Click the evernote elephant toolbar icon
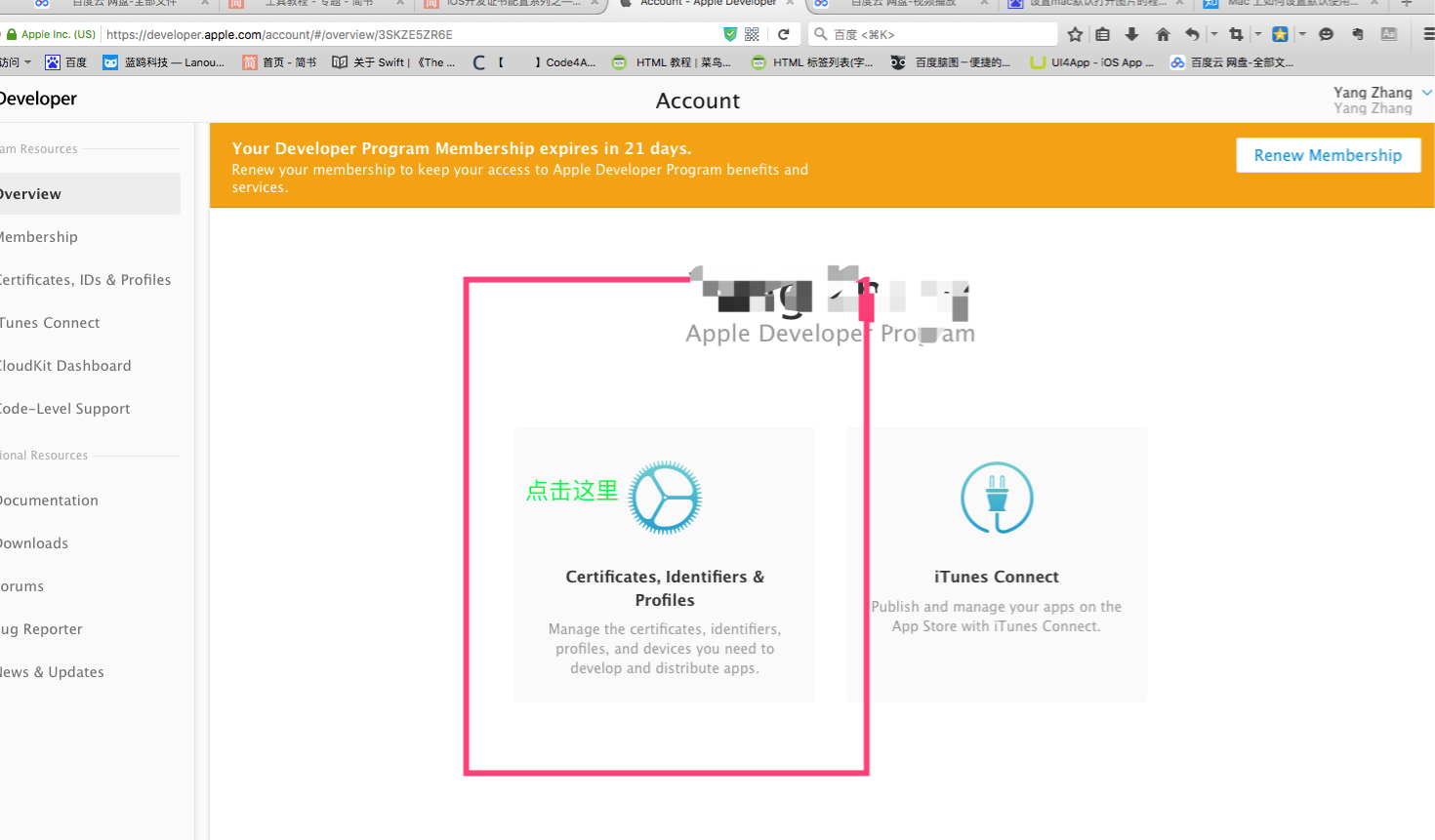 1358,34
